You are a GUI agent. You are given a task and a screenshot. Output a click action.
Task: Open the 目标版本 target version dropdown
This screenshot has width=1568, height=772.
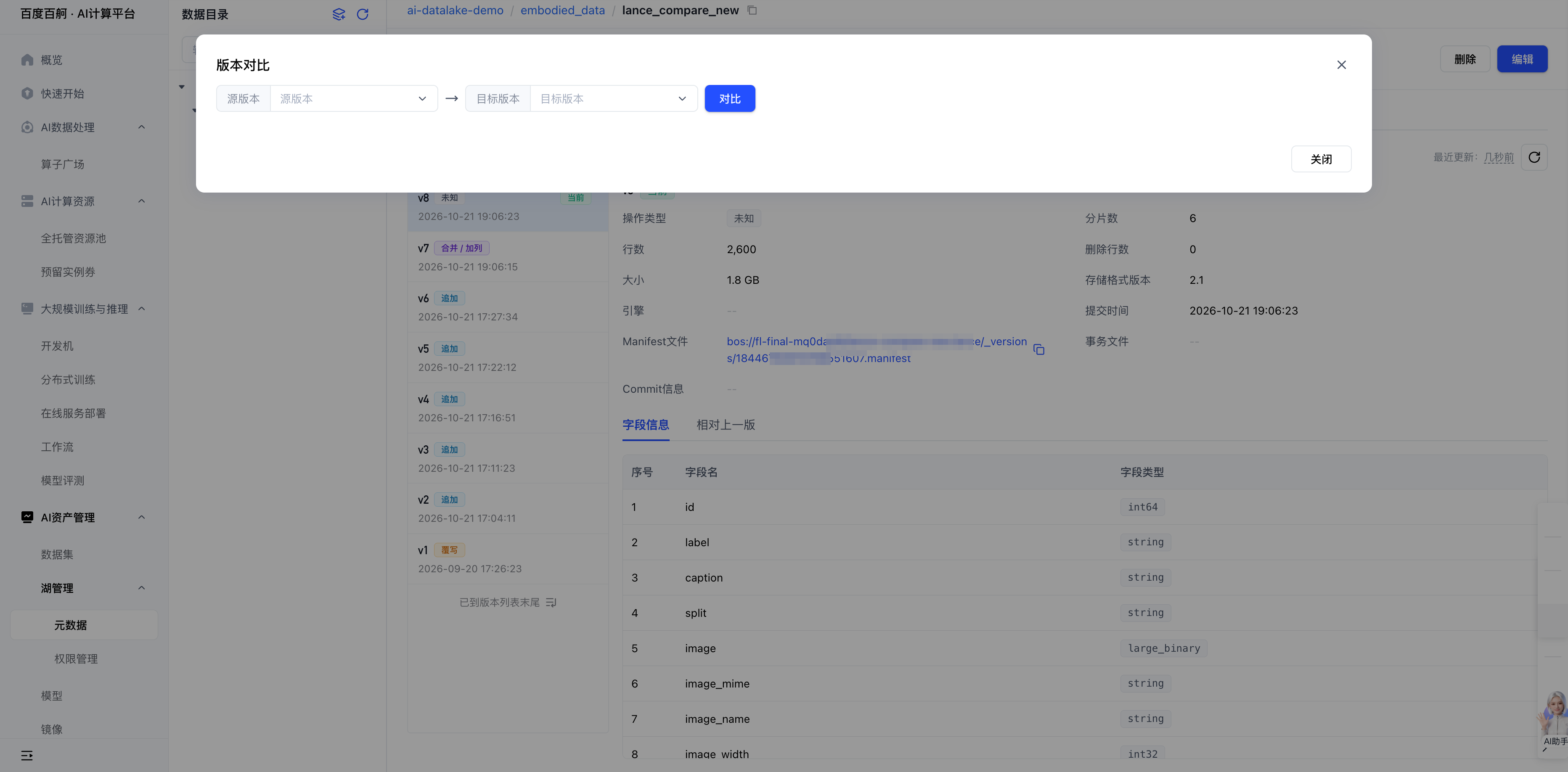click(614, 98)
